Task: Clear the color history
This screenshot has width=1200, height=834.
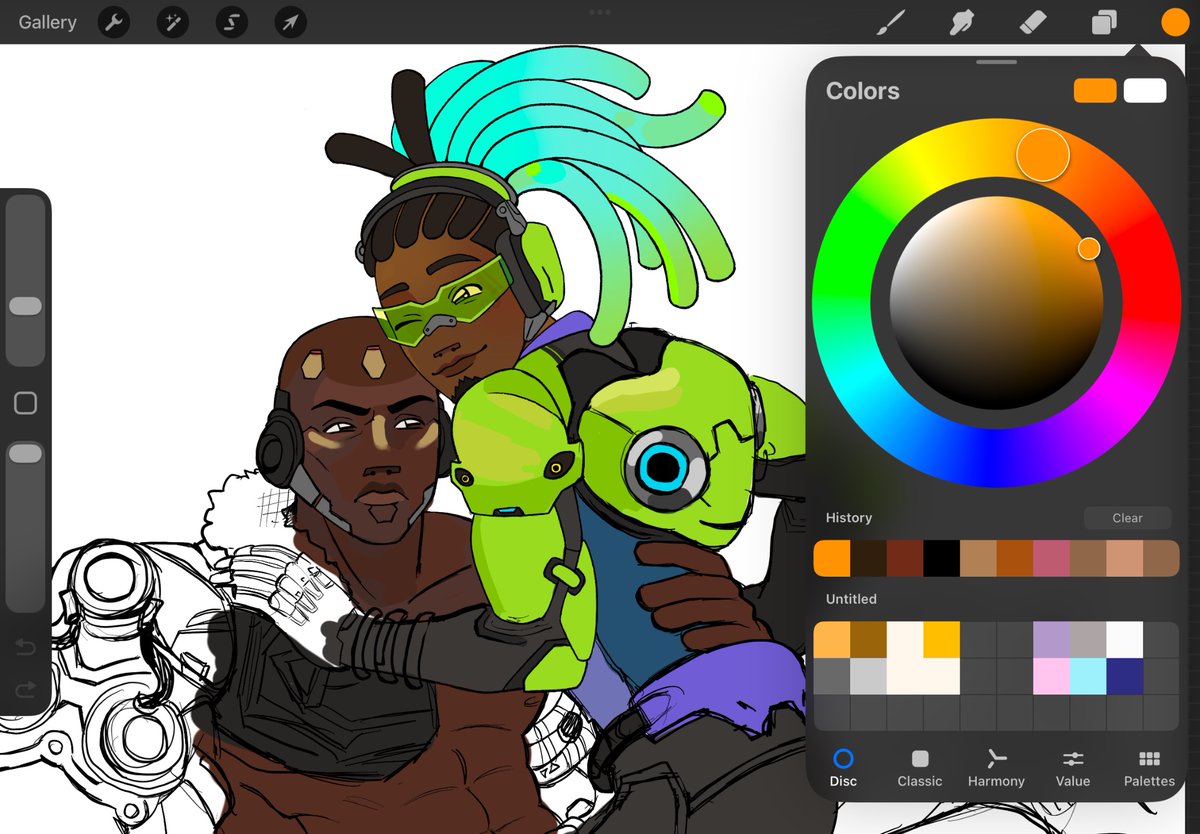Action: tap(1127, 518)
